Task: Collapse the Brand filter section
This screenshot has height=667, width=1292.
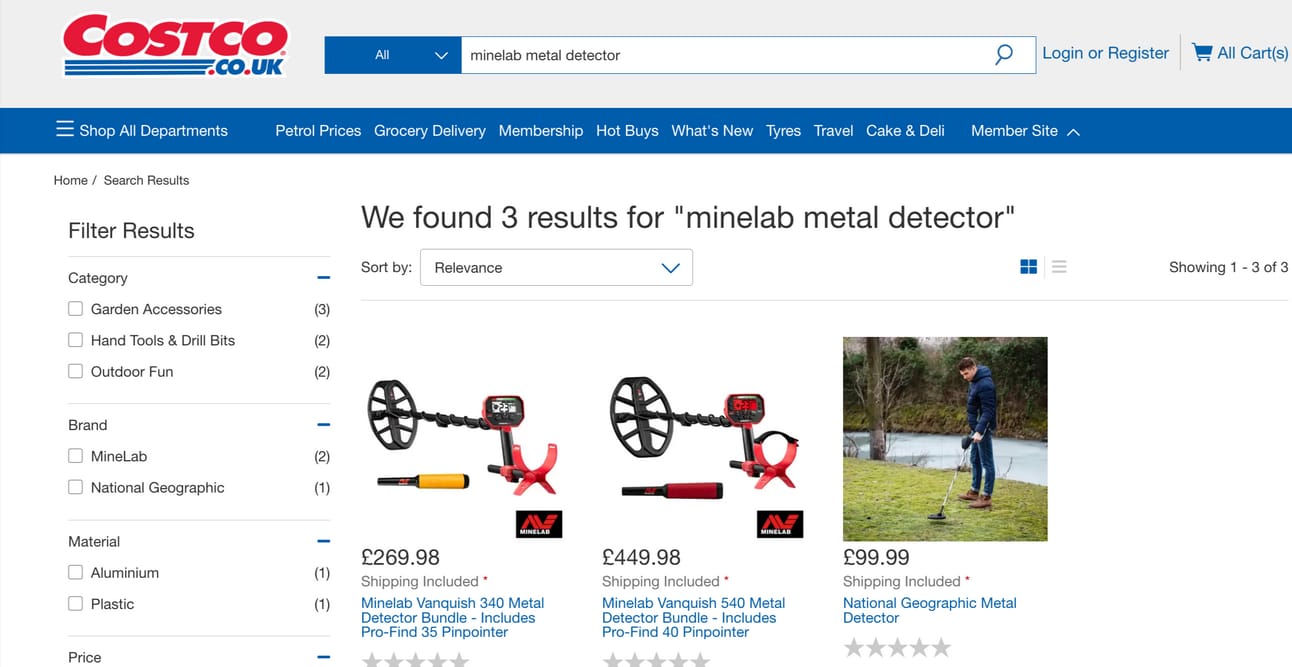Action: pos(323,425)
